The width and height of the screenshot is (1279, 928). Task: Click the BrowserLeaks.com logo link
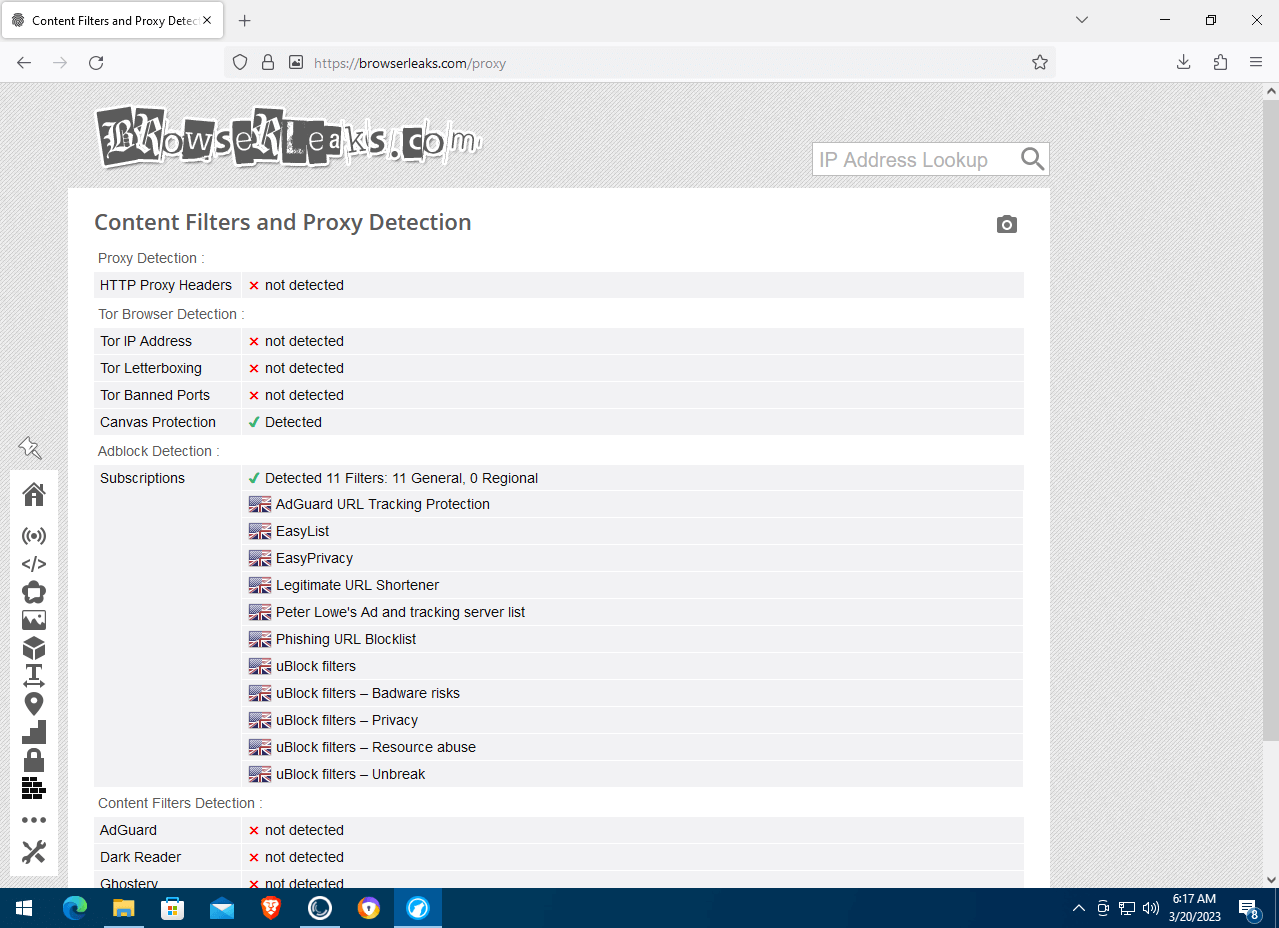pyautogui.click(x=288, y=138)
